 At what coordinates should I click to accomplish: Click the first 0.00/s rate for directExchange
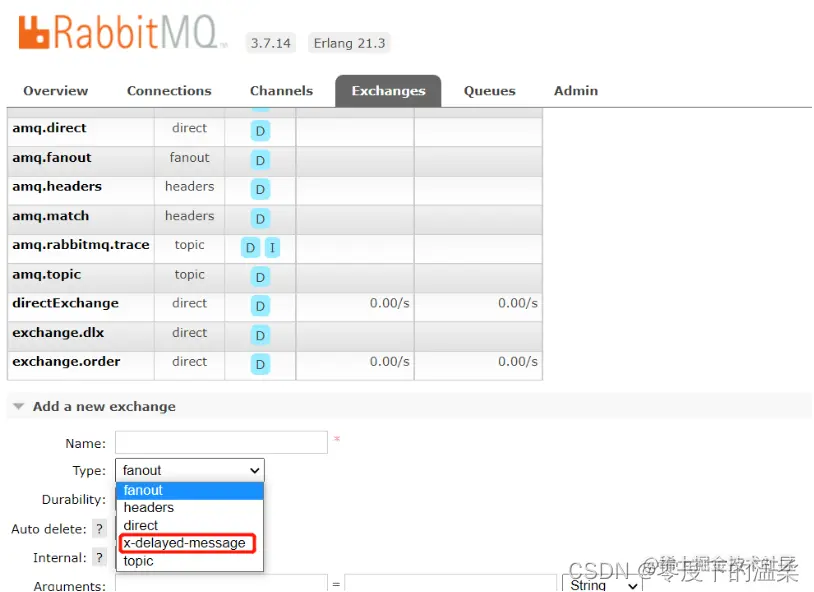[389, 303]
